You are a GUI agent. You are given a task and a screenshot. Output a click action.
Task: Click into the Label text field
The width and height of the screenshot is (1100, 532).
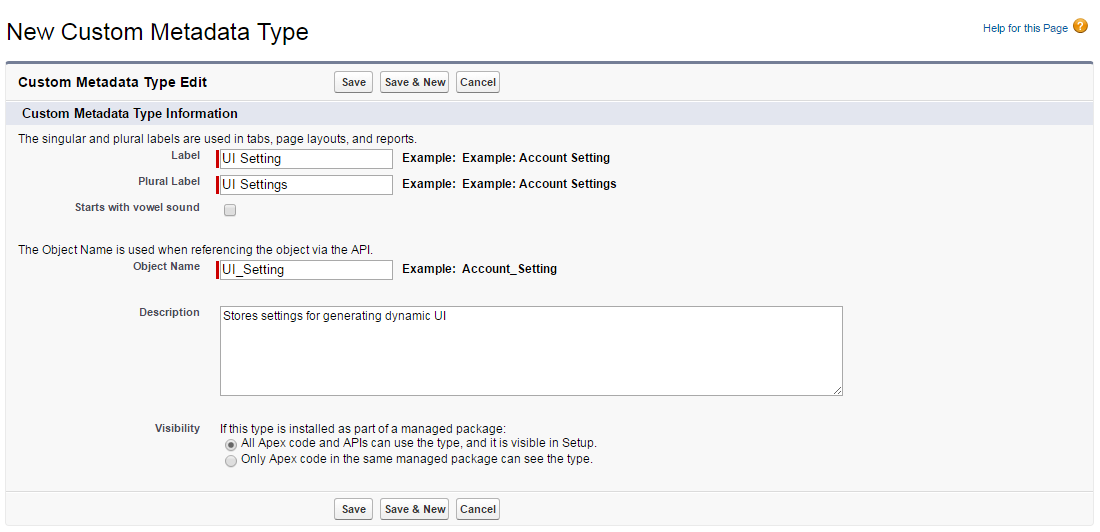tap(306, 159)
